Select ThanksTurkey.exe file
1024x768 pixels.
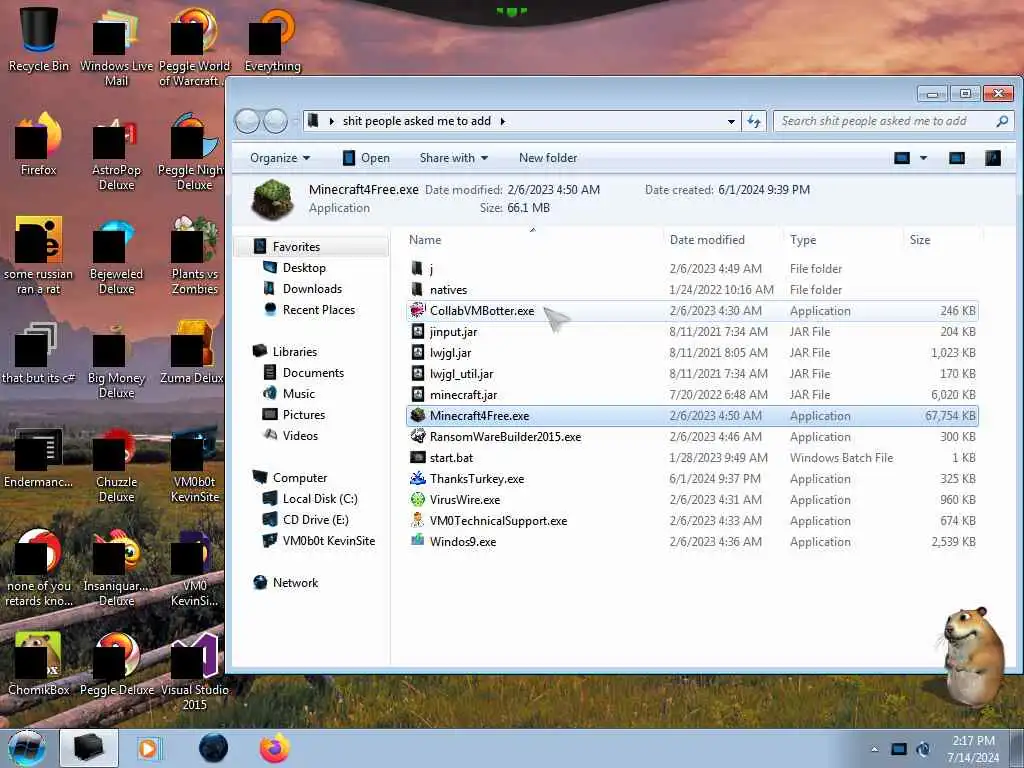click(692, 478)
